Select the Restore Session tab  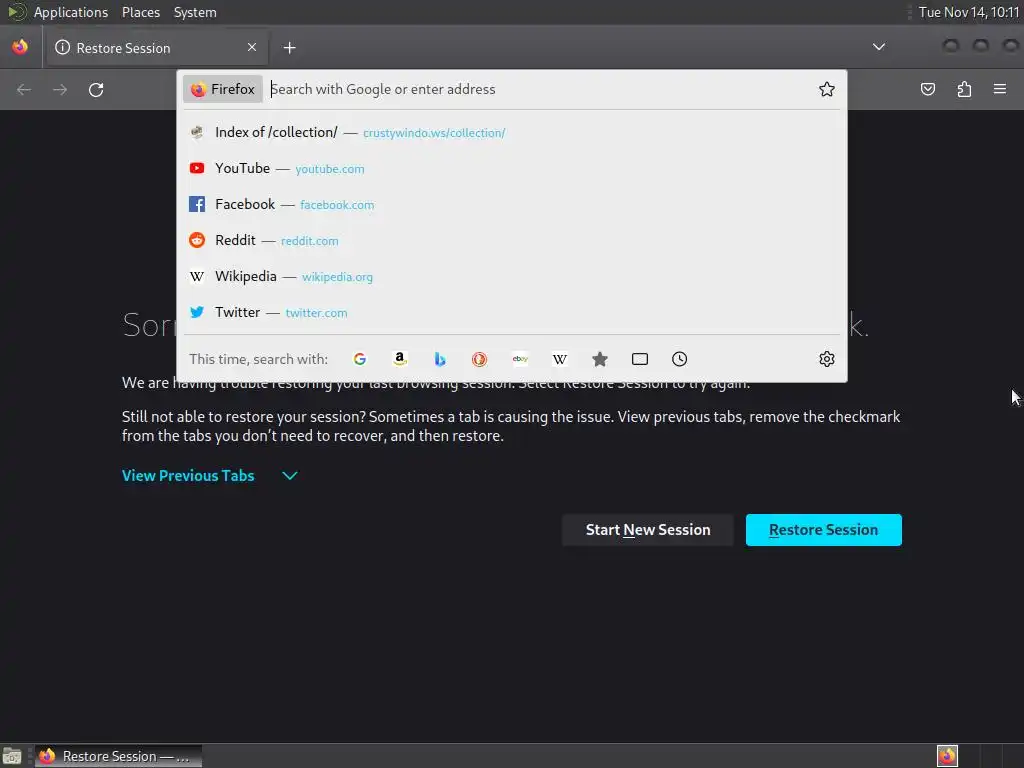coord(157,48)
